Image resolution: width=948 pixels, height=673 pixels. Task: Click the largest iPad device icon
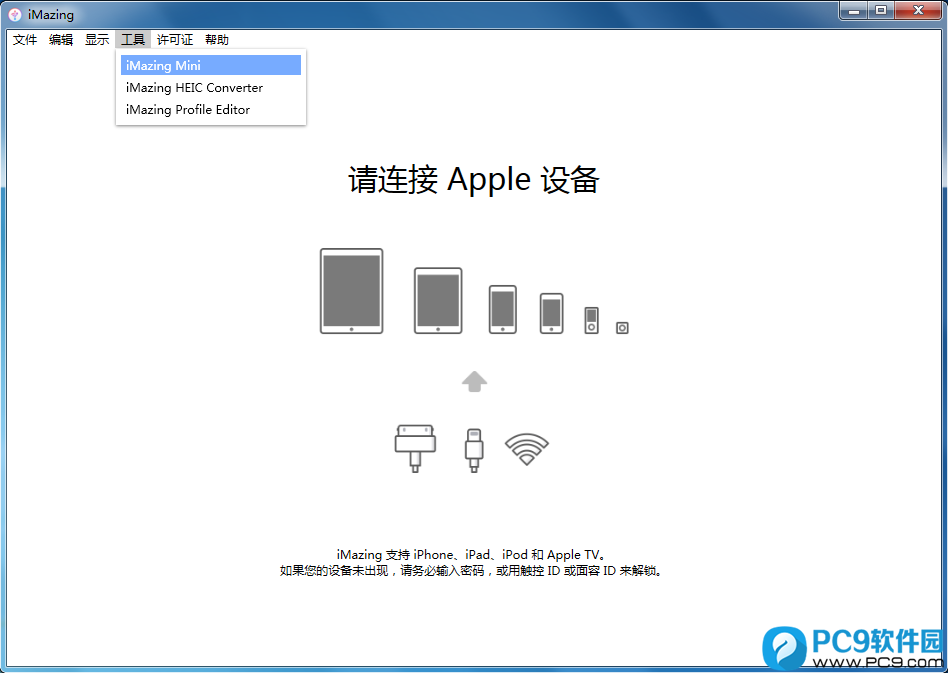(351, 291)
